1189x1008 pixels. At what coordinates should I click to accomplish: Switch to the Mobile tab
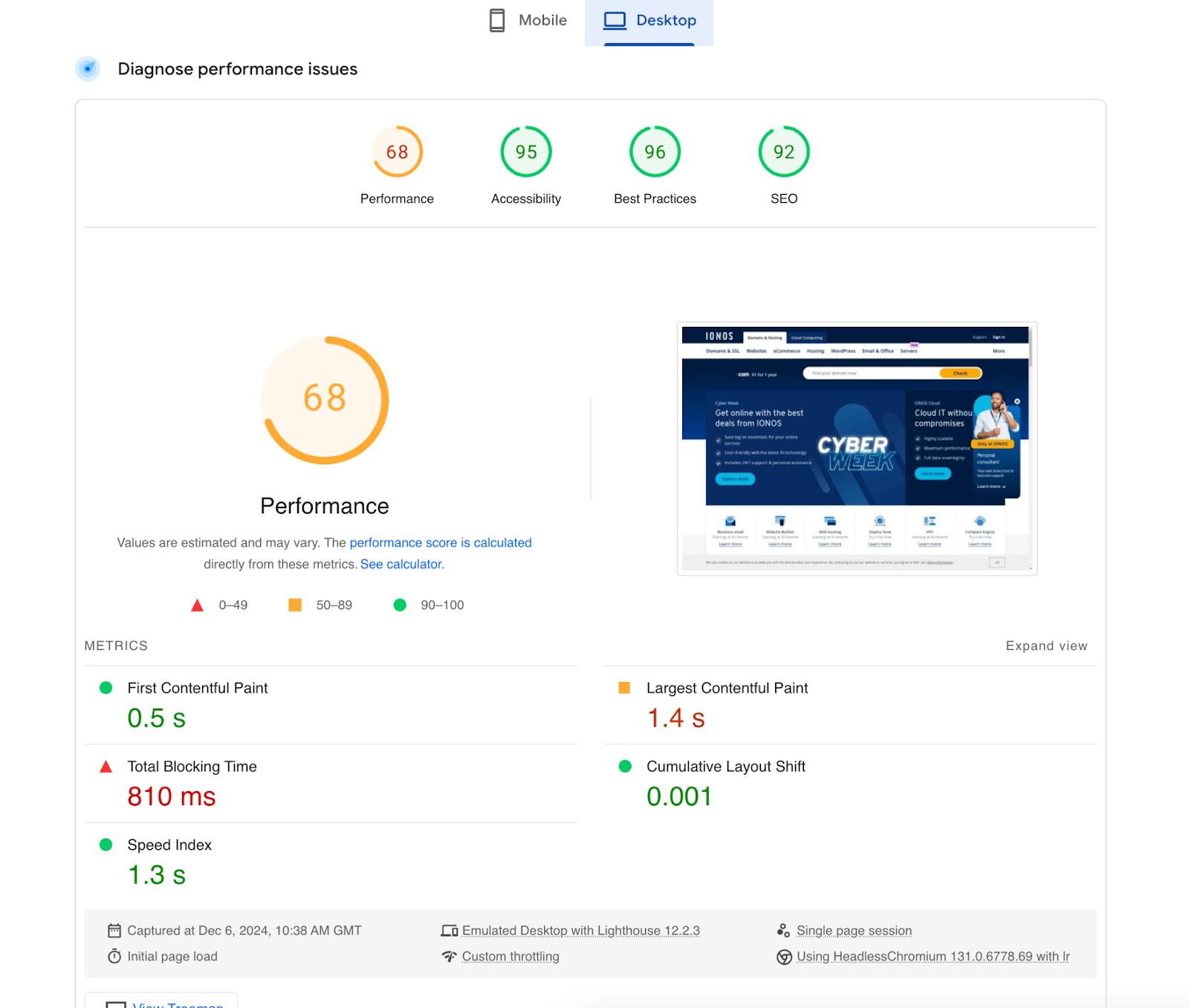pos(528,21)
